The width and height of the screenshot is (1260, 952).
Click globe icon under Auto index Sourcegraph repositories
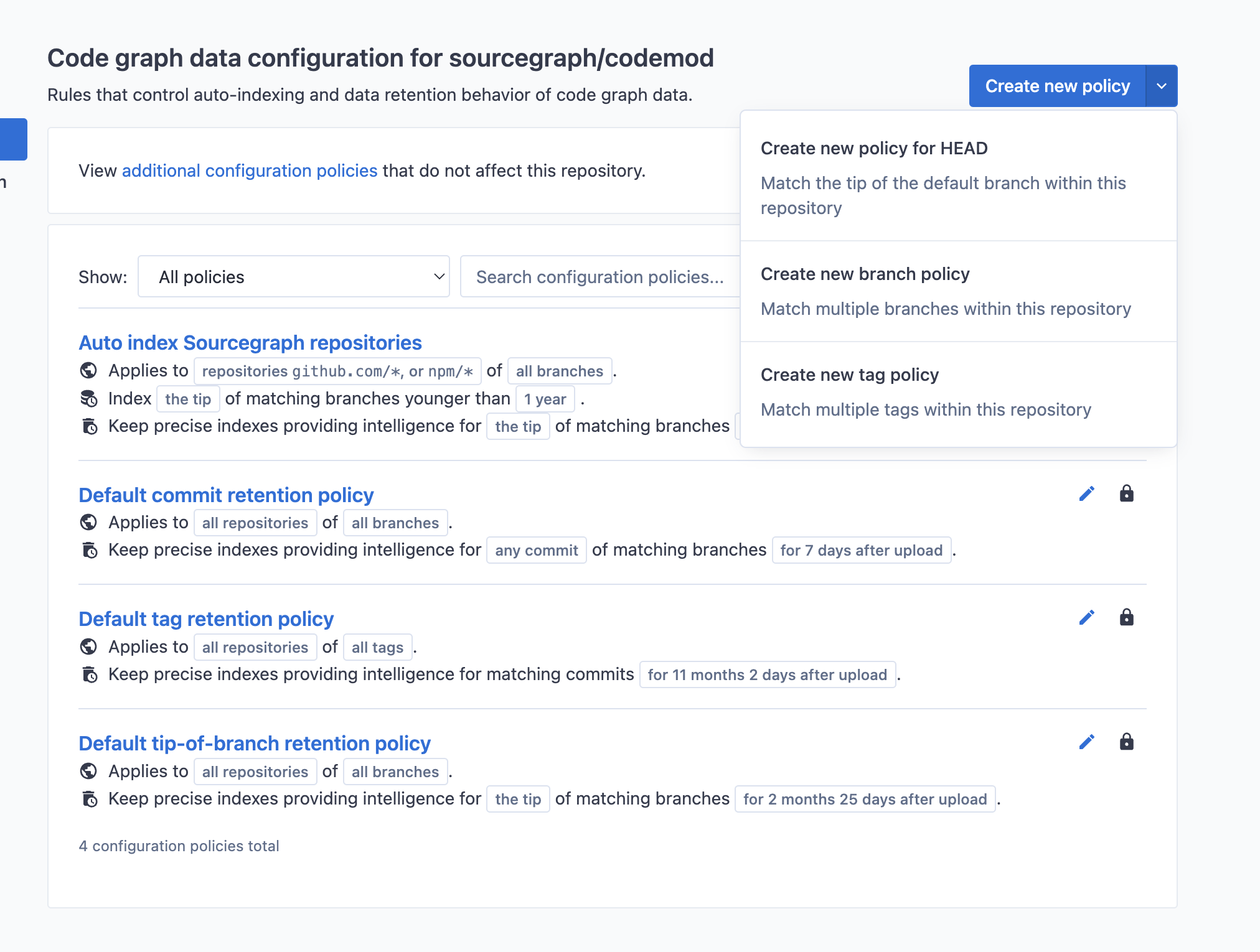tap(89, 371)
